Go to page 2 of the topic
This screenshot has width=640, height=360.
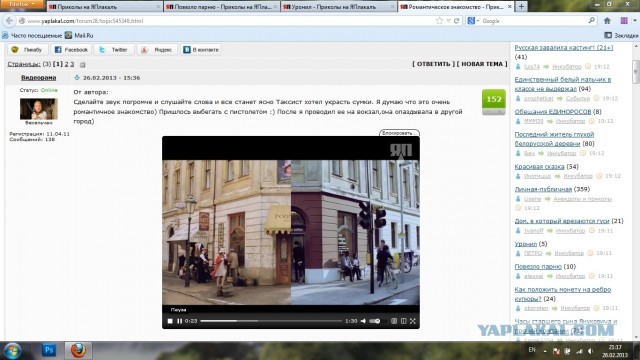(67, 64)
